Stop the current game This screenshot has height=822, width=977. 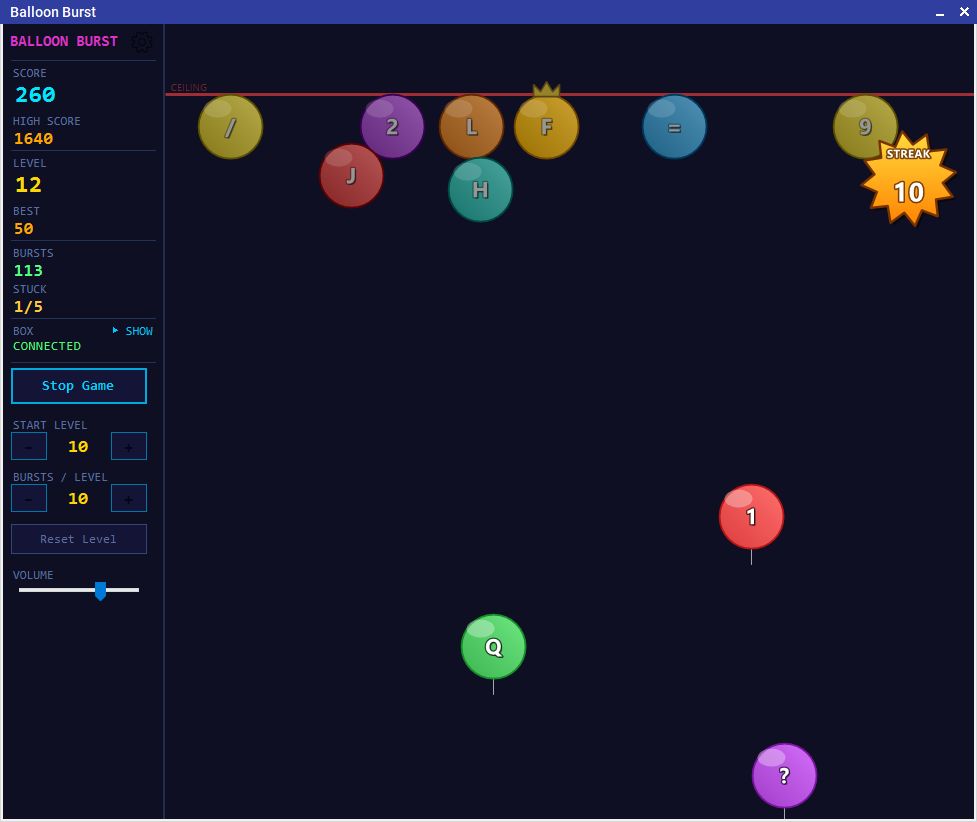(x=79, y=386)
